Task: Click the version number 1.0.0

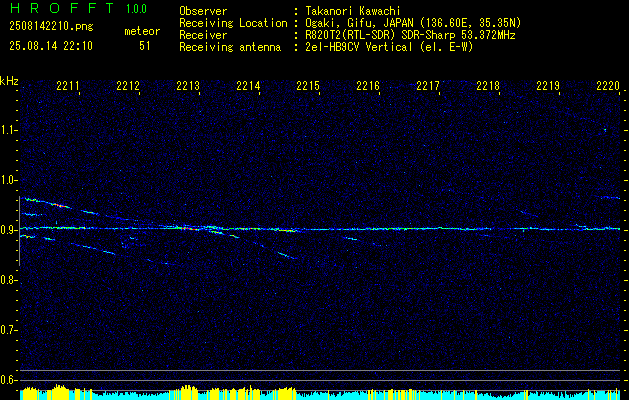Action: pyautogui.click(x=136, y=9)
